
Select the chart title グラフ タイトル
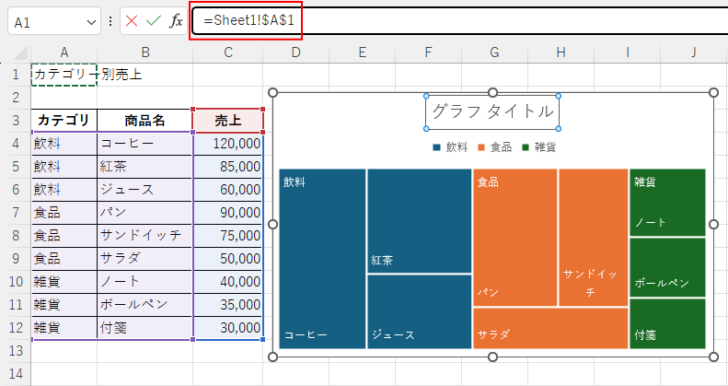click(493, 112)
